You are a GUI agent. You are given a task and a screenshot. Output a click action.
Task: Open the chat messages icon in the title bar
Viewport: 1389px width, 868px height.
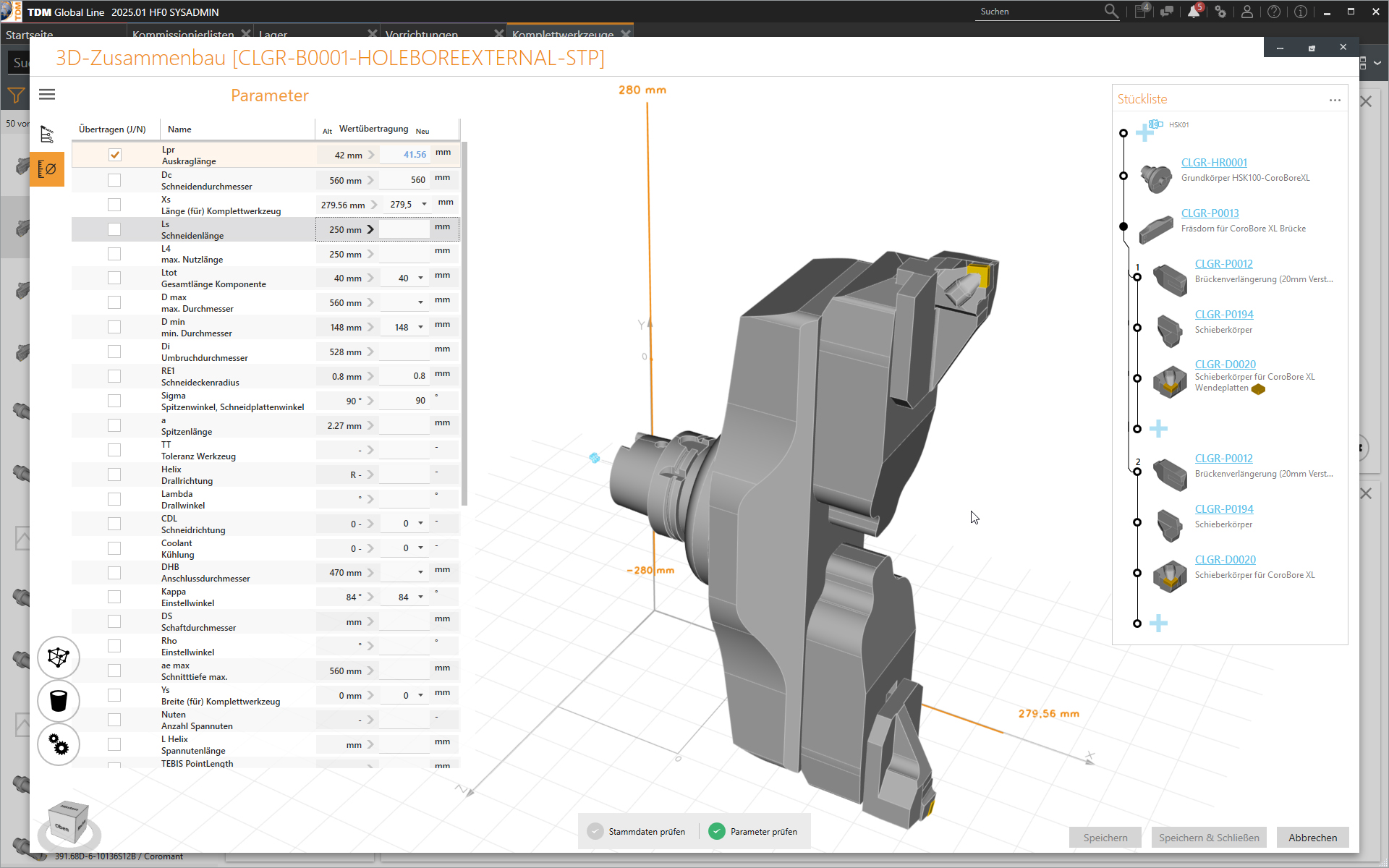click(x=1167, y=12)
